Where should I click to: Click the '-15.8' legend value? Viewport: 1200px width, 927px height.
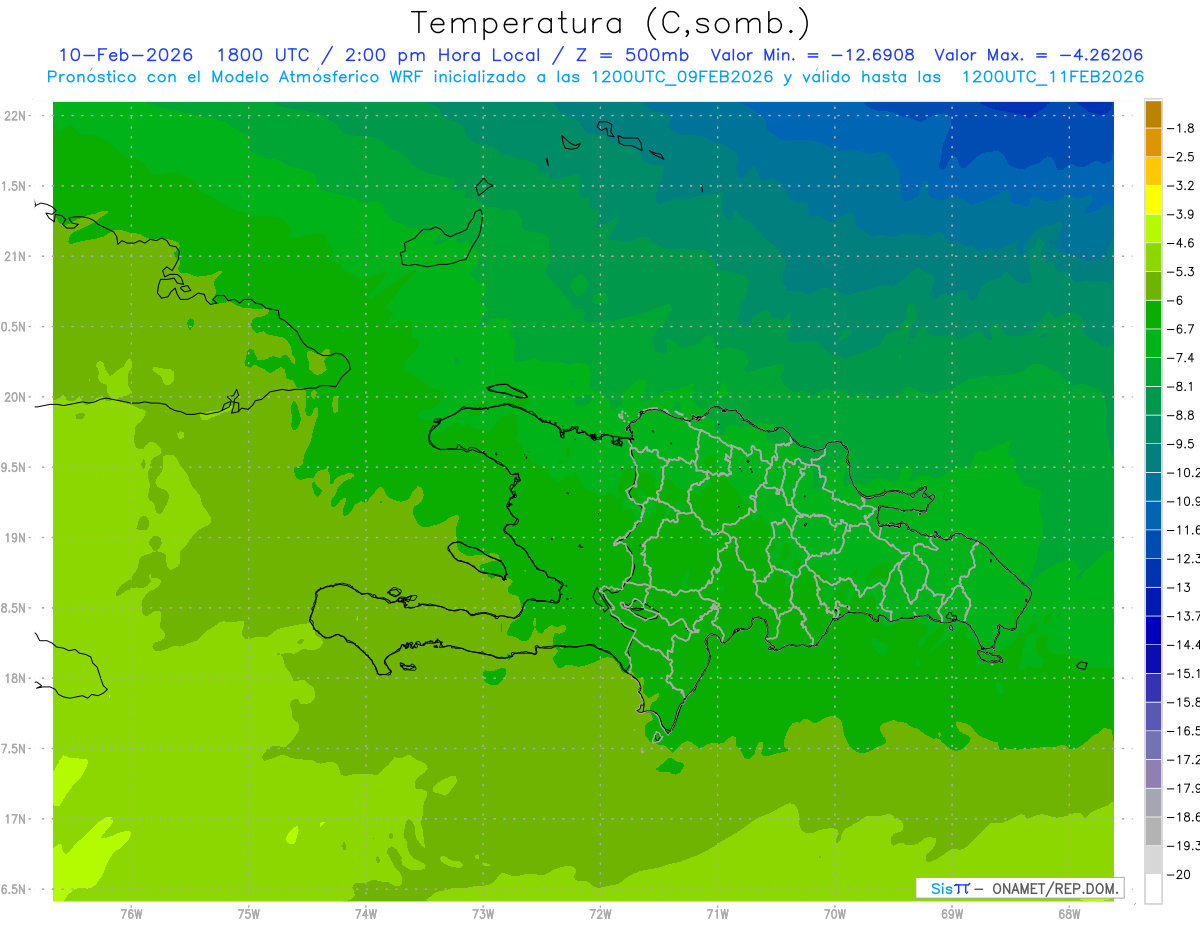[x=1184, y=702]
